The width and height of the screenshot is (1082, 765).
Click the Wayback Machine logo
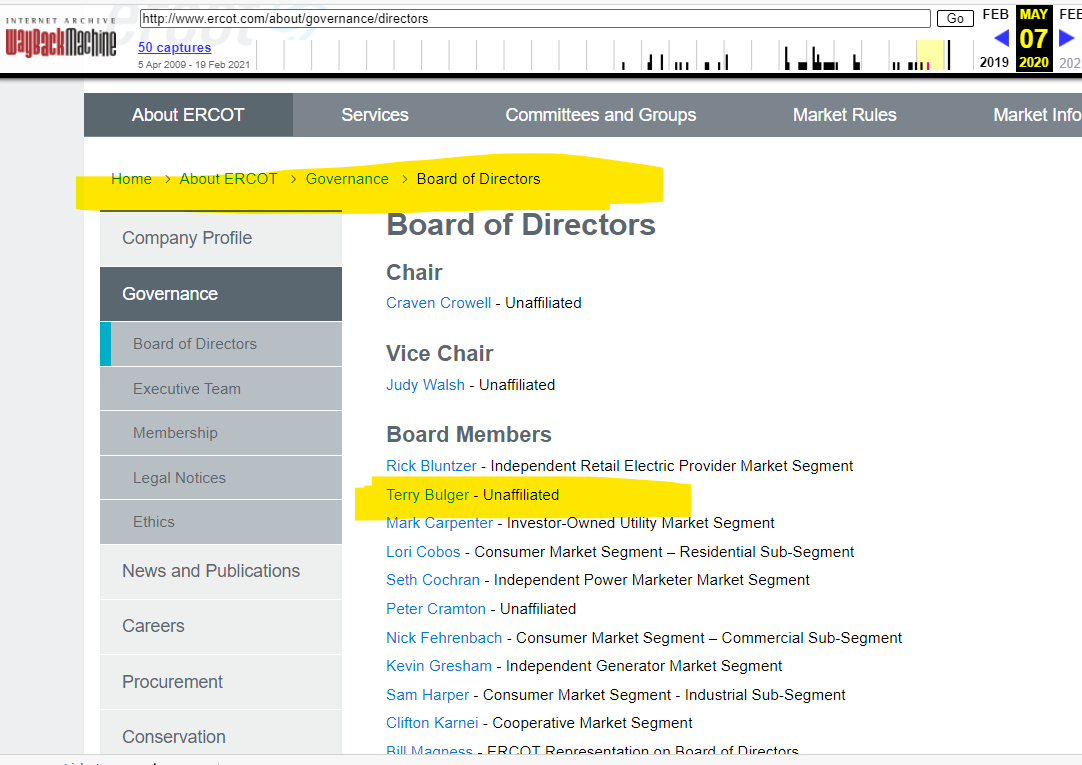[x=61, y=38]
